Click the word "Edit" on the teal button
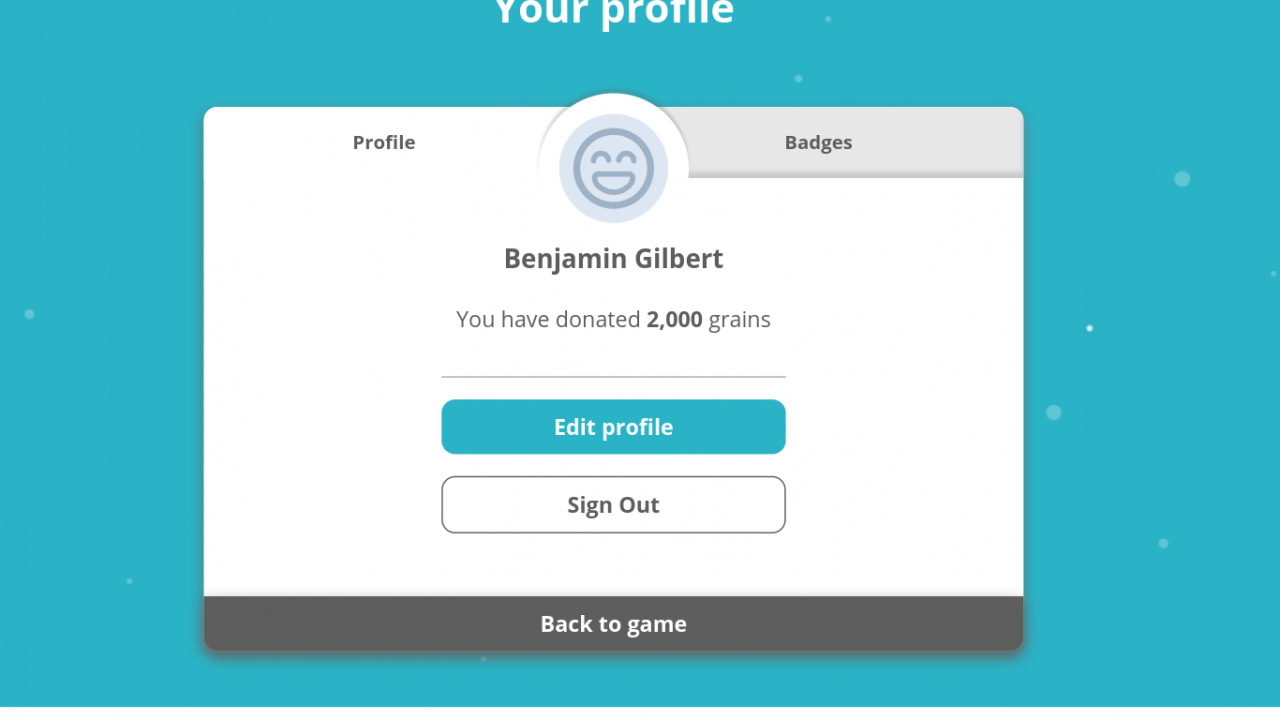Viewport: 1280px width, 720px height. click(x=574, y=427)
